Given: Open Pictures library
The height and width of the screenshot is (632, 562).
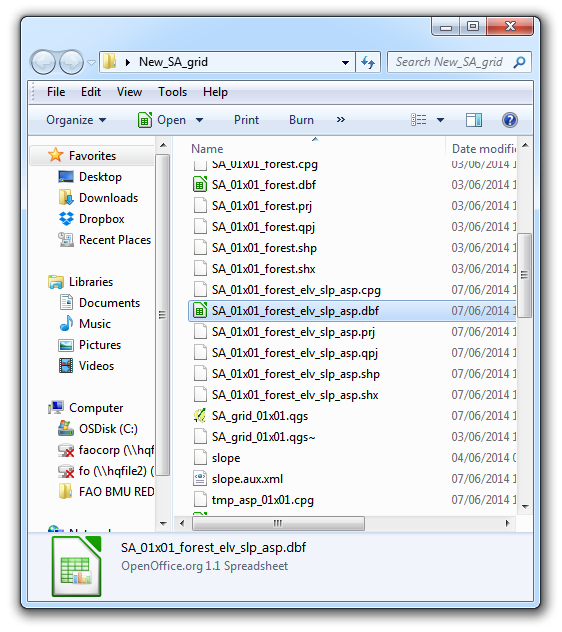Looking at the screenshot, I should [100, 345].
